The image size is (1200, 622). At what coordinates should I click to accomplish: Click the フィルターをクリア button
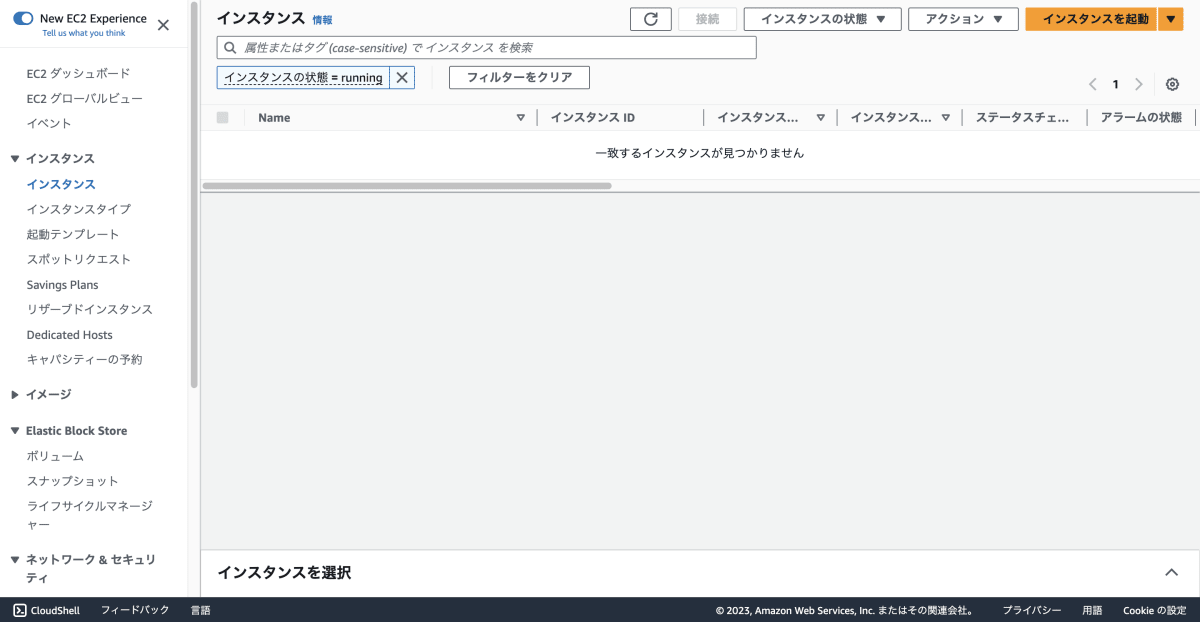click(x=519, y=77)
